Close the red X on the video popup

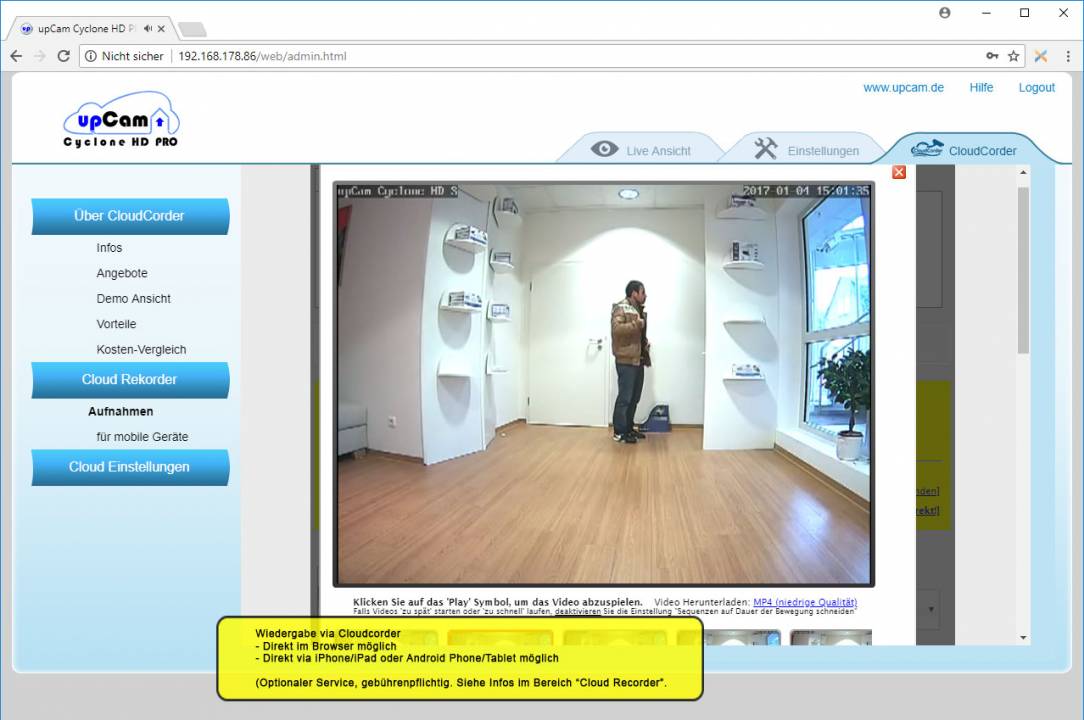pyautogui.click(x=899, y=172)
